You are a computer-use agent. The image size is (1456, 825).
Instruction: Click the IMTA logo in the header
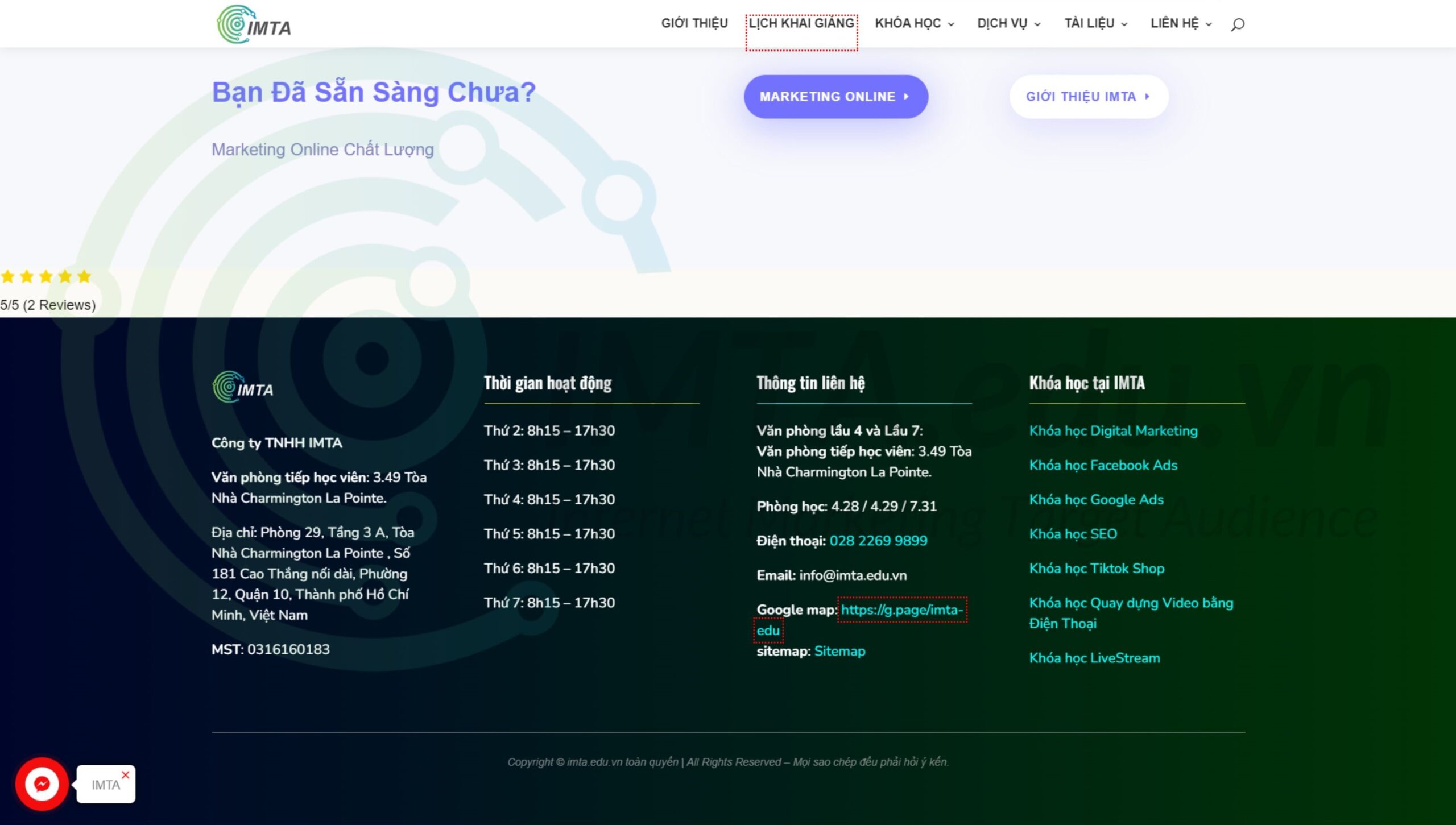pyautogui.click(x=254, y=24)
